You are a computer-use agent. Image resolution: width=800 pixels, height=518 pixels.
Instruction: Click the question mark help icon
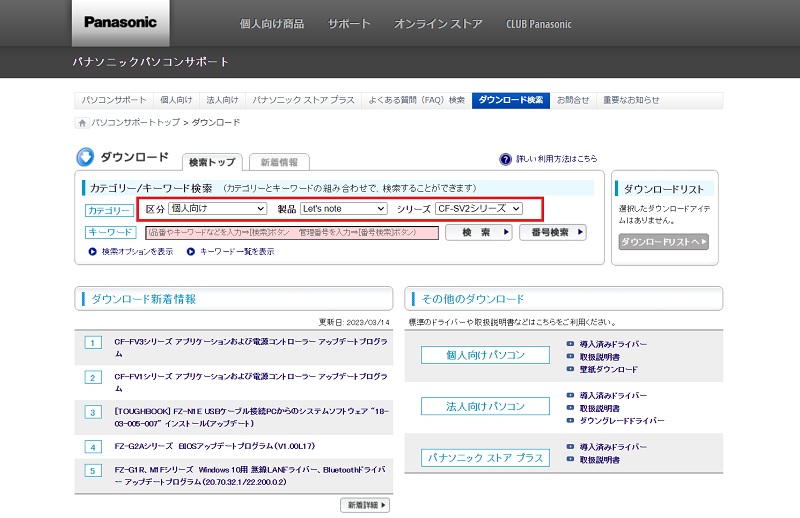coord(505,159)
